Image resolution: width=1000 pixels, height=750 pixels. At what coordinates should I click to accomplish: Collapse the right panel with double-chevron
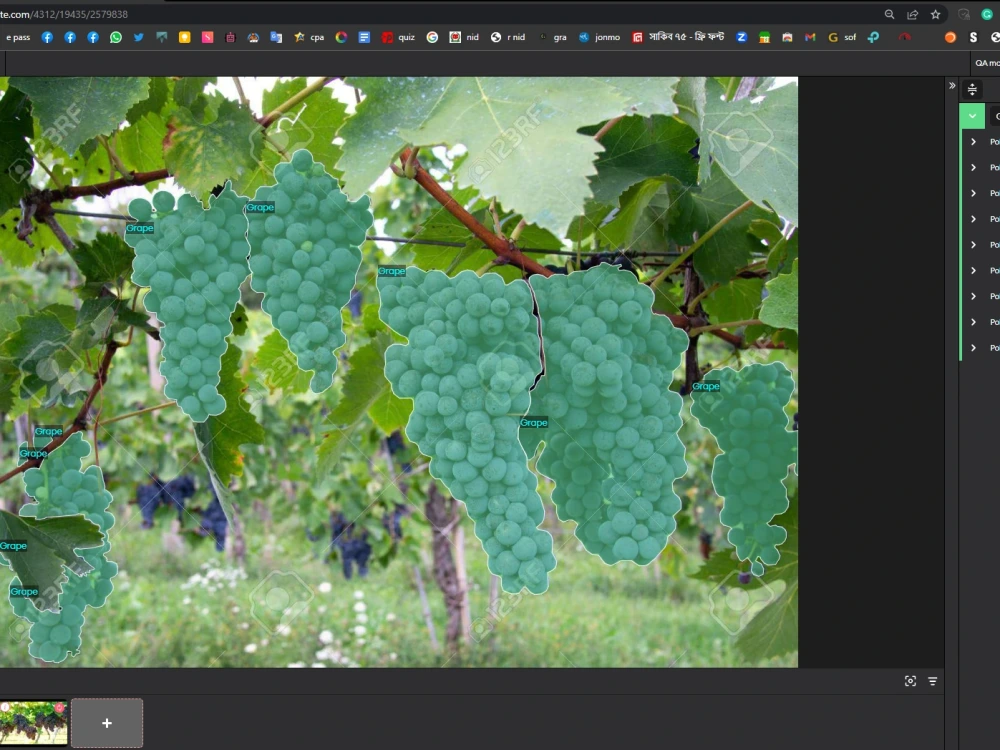[952, 85]
